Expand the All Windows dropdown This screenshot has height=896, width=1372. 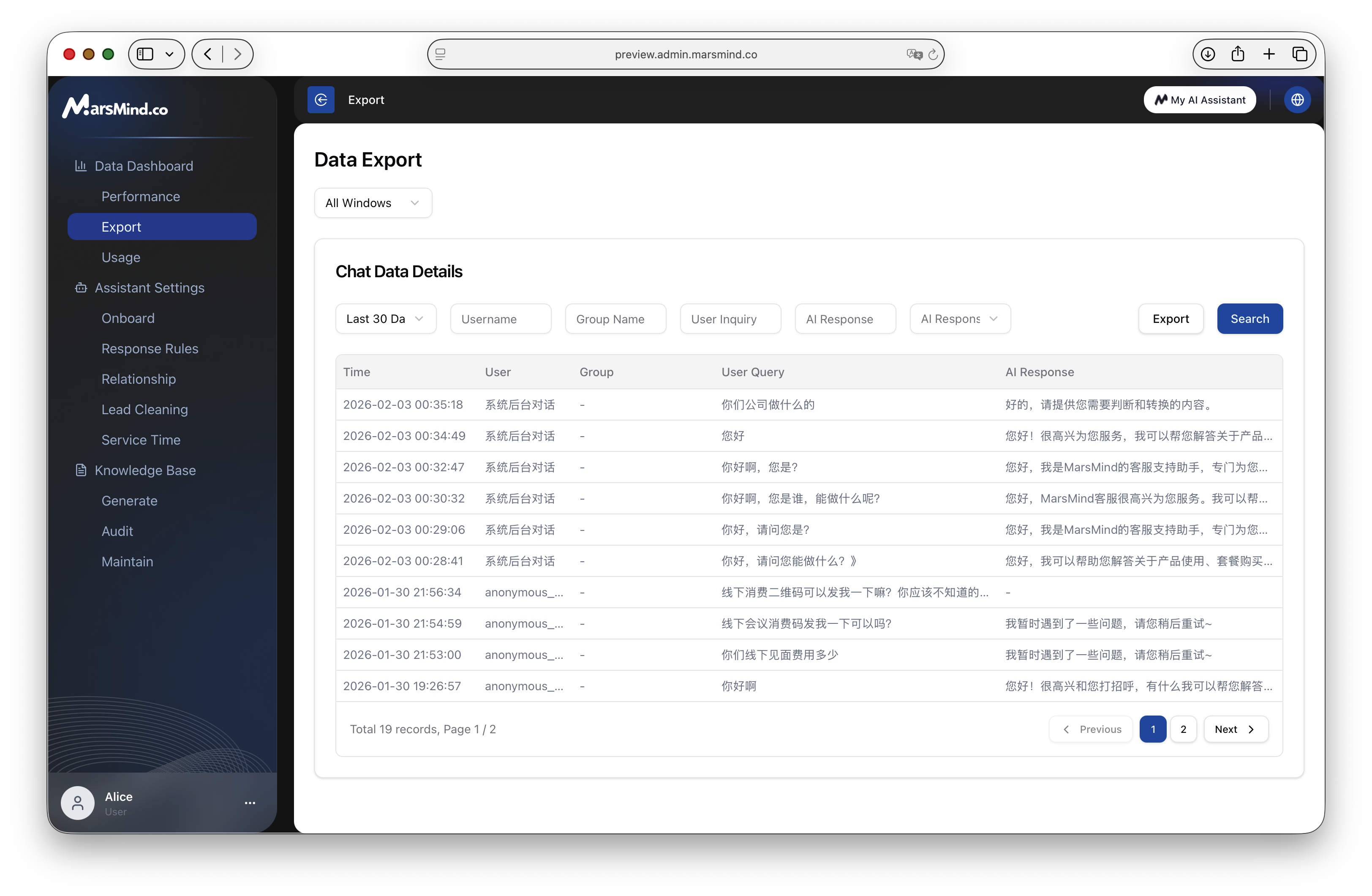[373, 203]
